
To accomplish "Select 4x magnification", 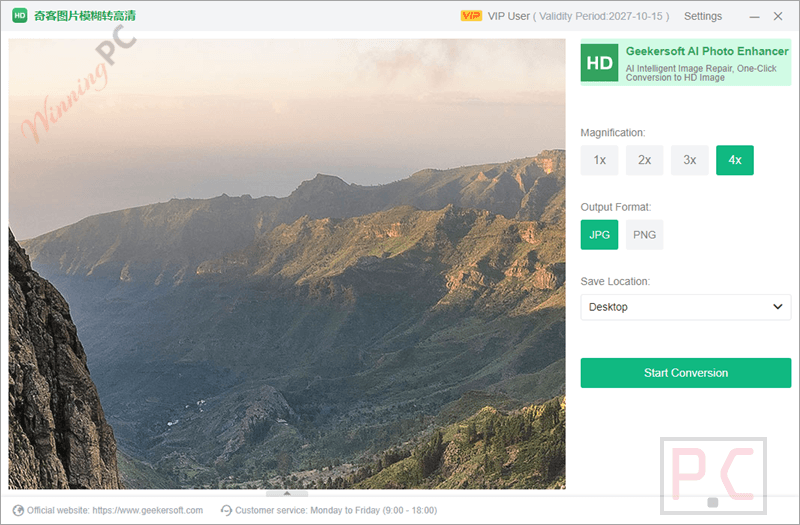I will (x=735, y=160).
